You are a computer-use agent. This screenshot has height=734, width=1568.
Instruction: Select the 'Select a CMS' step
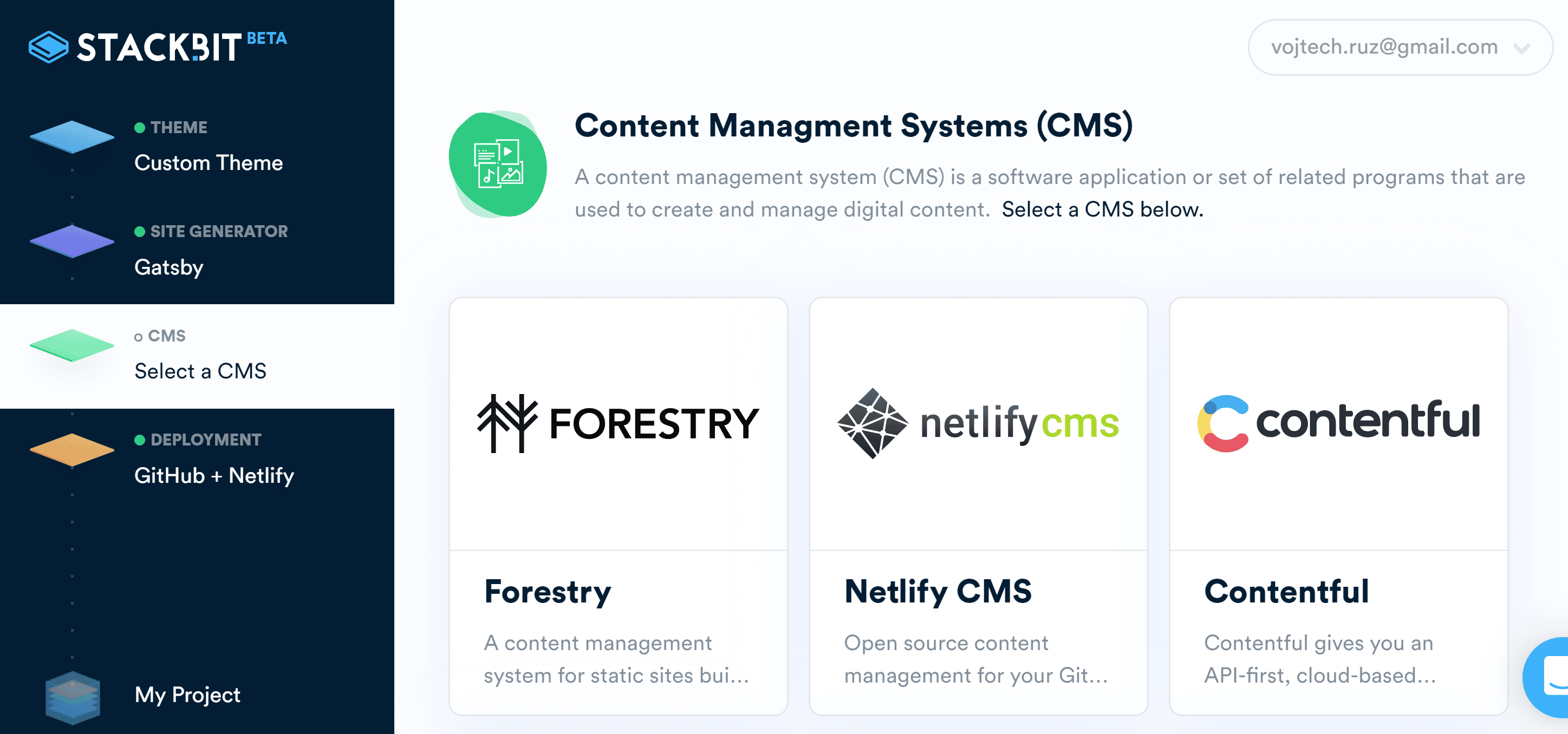tap(200, 371)
